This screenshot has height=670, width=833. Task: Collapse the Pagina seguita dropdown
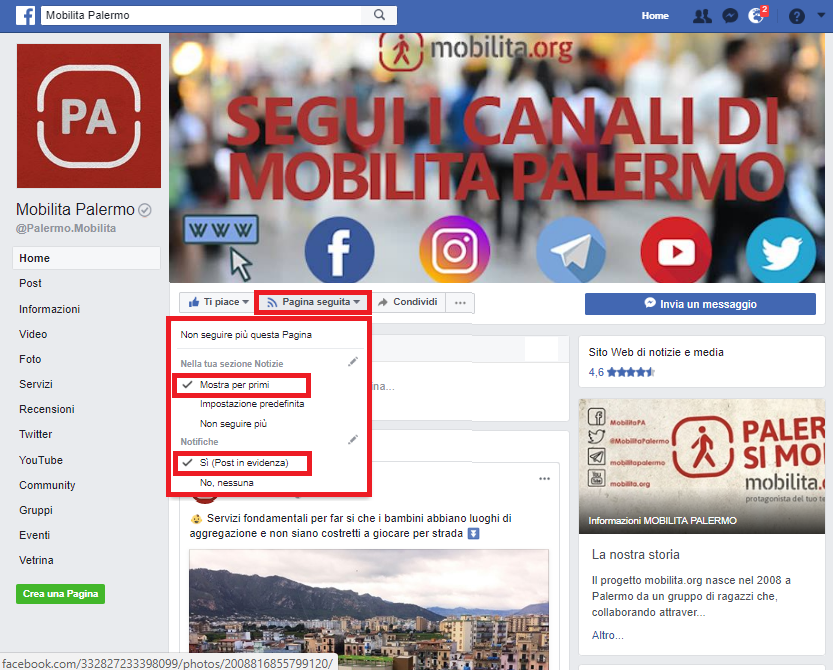click(x=313, y=302)
